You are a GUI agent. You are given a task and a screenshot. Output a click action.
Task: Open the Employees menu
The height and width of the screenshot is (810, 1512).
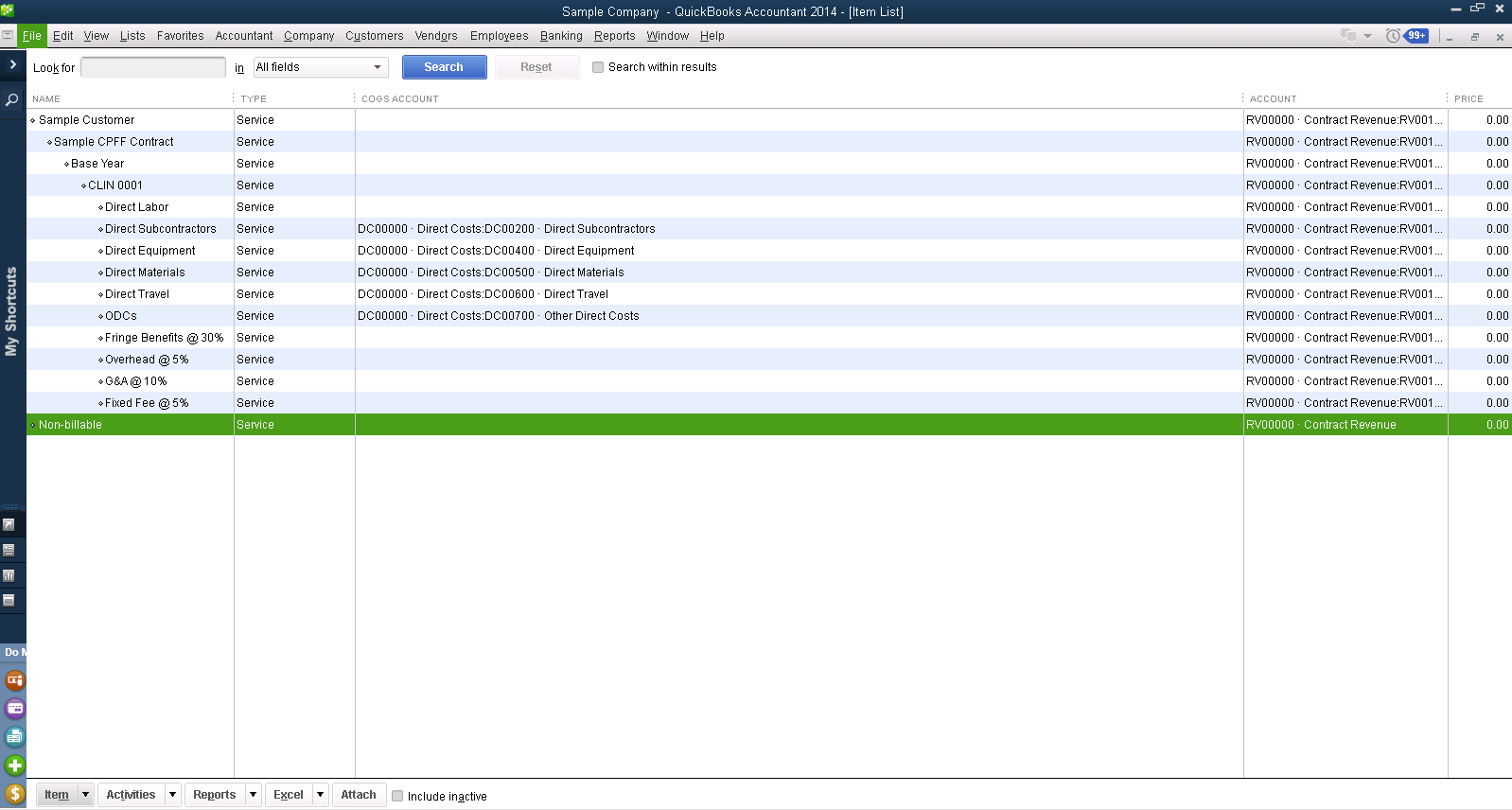500,36
